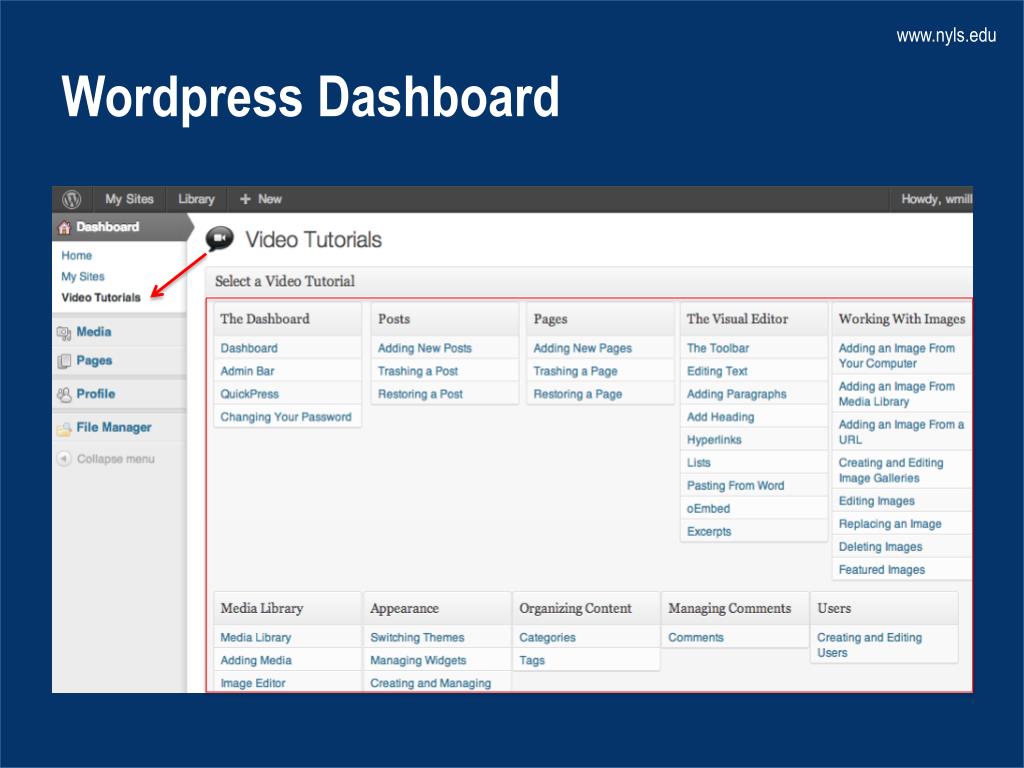Open the Excerpts tutorial
1024x768 pixels.
pos(709,531)
